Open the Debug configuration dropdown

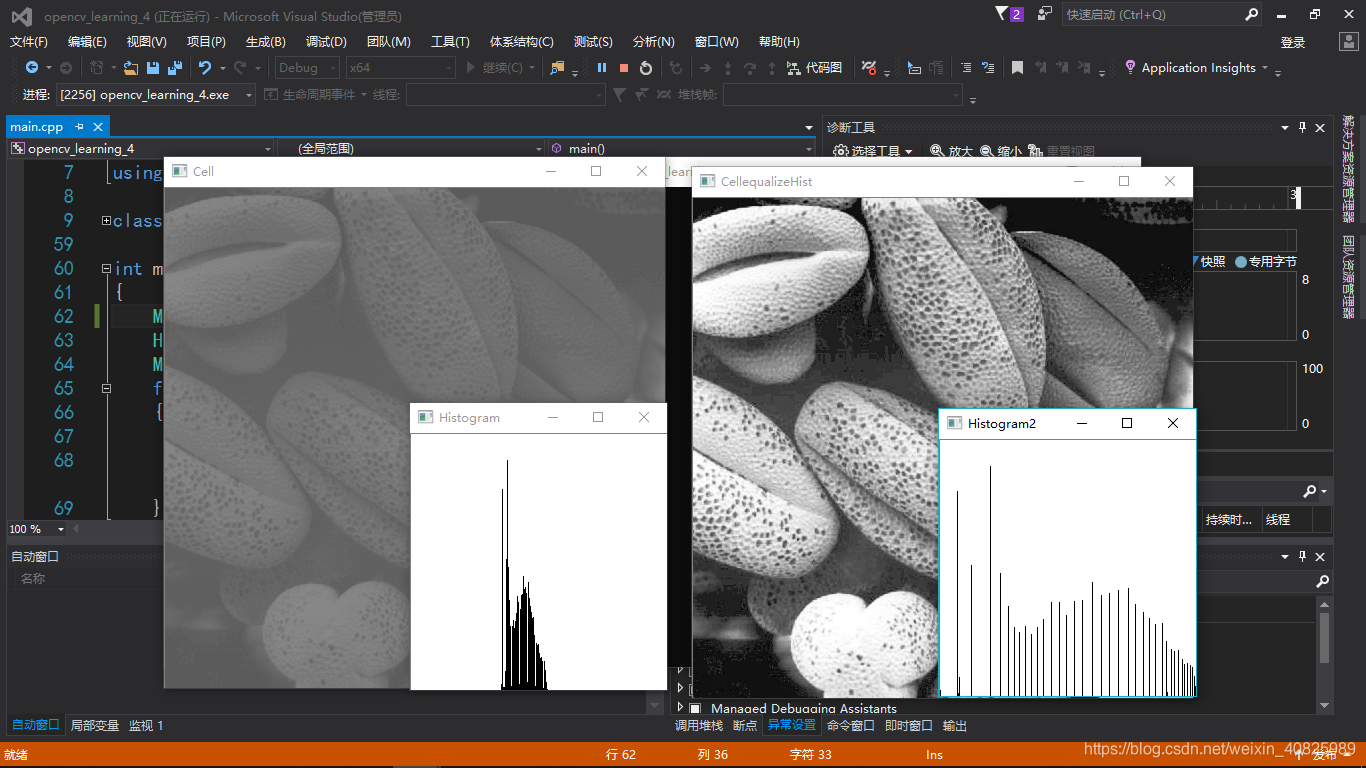click(305, 68)
